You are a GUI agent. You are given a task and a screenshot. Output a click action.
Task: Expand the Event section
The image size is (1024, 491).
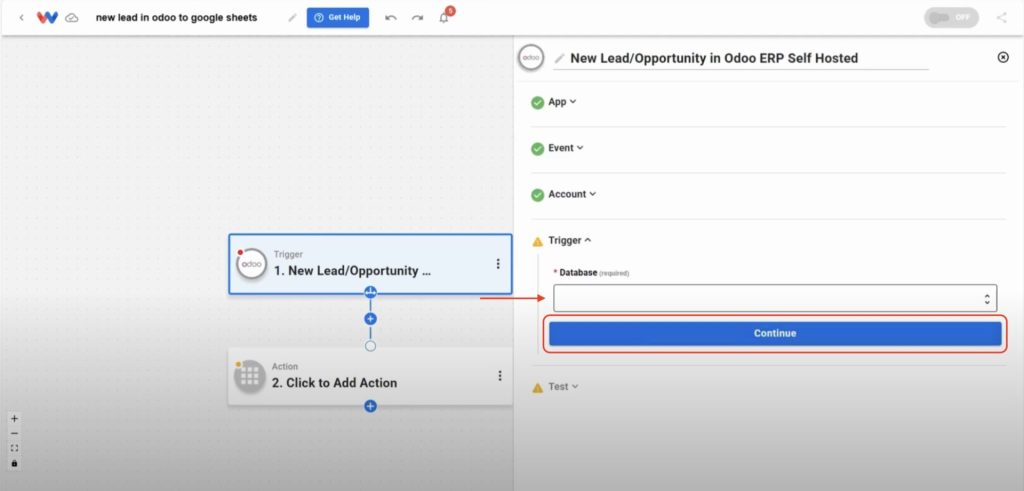566,148
